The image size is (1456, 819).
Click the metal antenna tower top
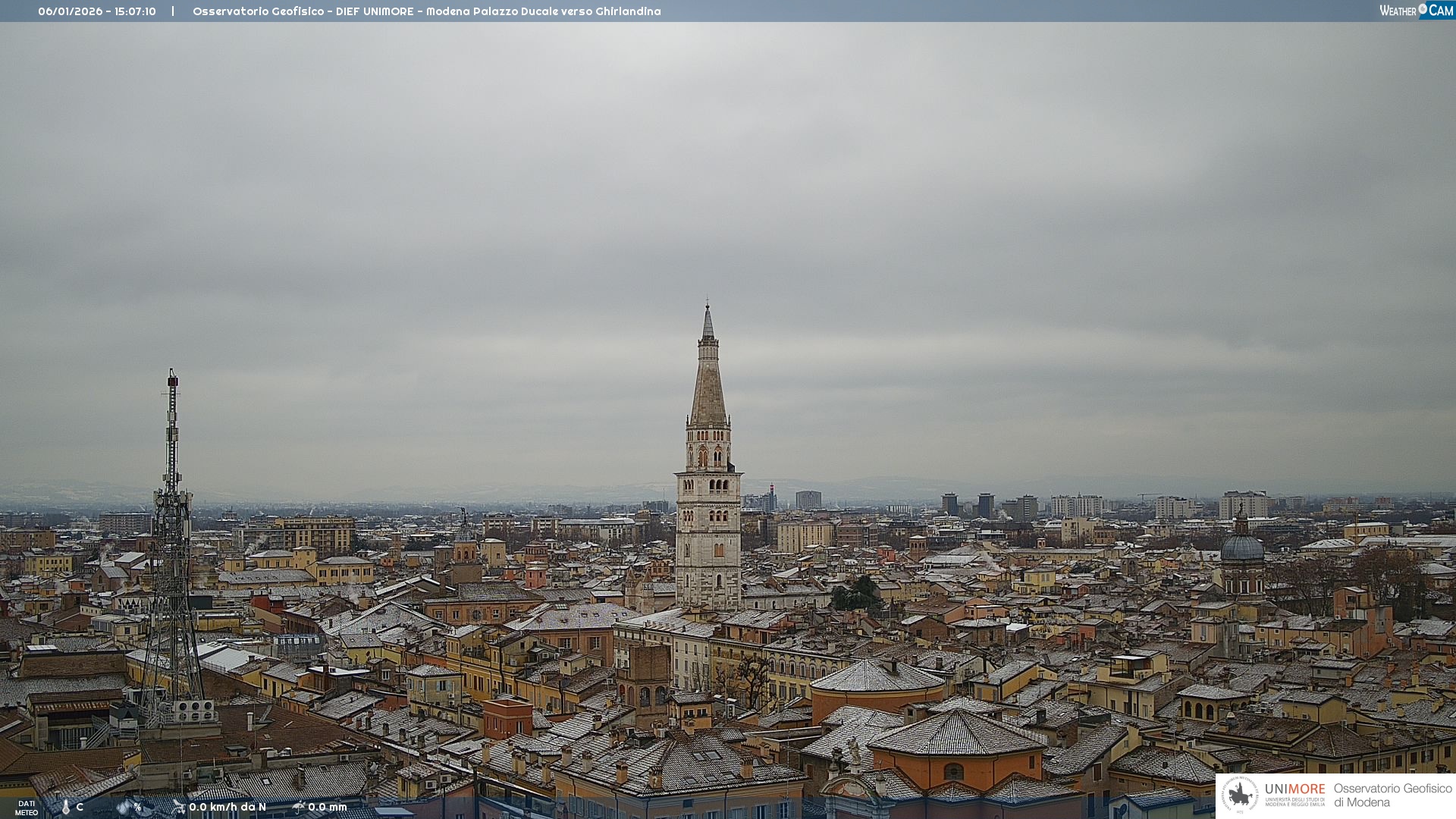tap(173, 379)
